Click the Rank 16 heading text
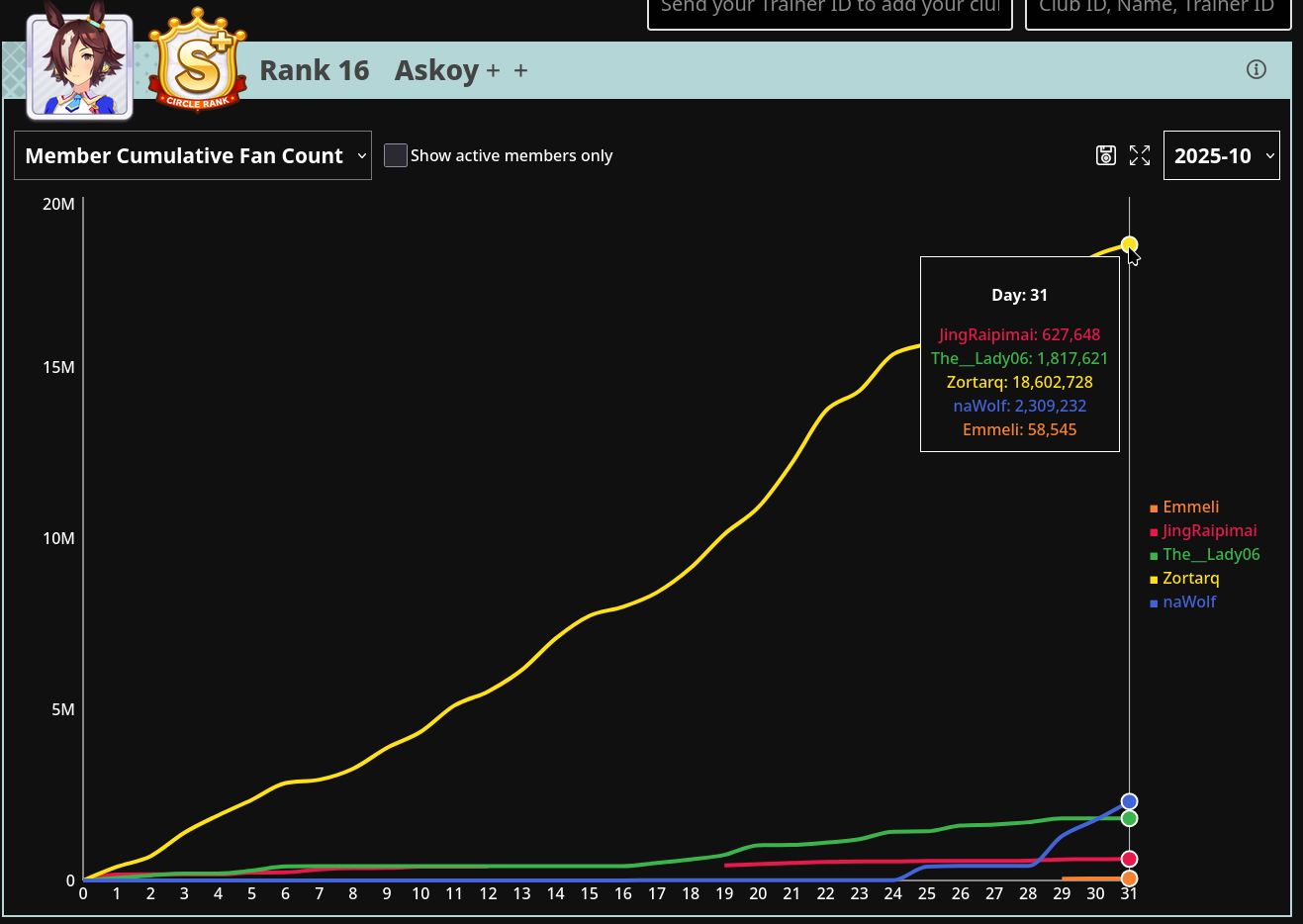Screen dimensions: 1303x924 point(315,70)
